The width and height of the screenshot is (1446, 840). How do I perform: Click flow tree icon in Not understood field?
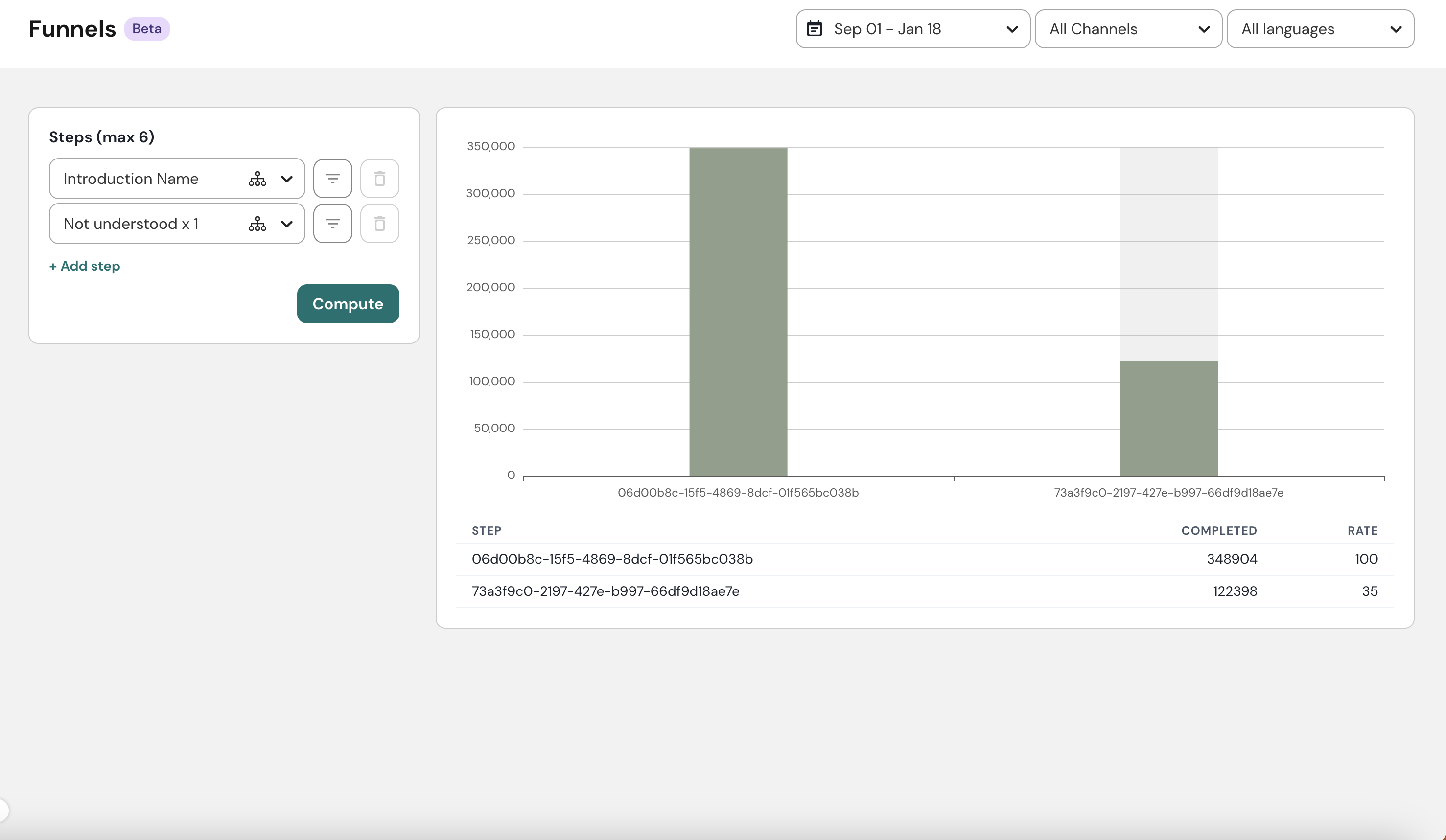pos(257,224)
